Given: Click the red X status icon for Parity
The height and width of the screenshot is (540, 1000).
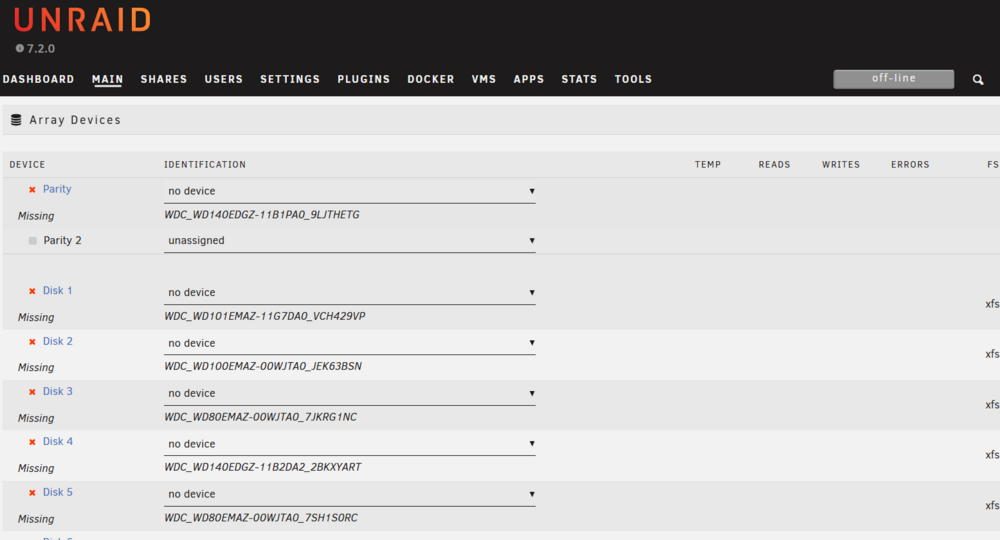Looking at the screenshot, I should tap(32, 189).
